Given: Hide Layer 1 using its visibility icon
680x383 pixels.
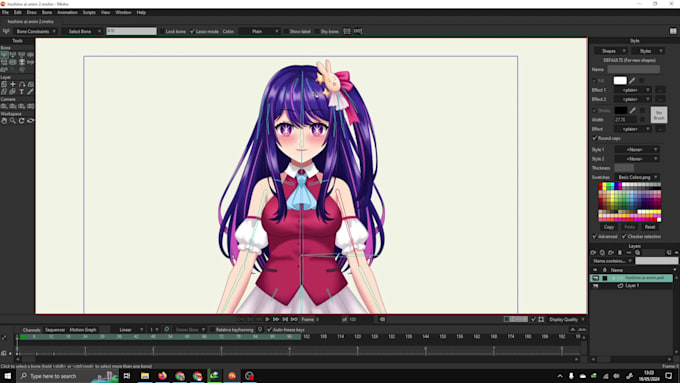Looking at the screenshot, I should (595, 285).
